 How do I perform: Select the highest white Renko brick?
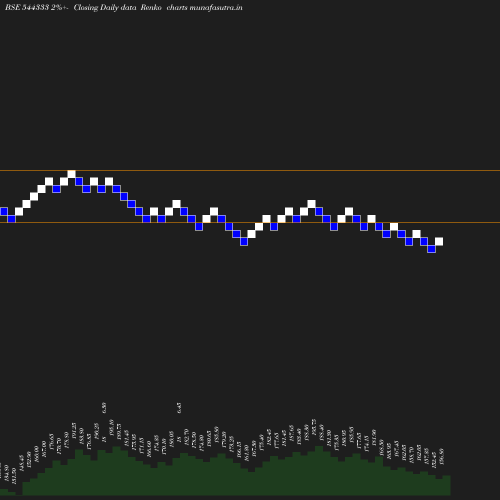(71, 174)
